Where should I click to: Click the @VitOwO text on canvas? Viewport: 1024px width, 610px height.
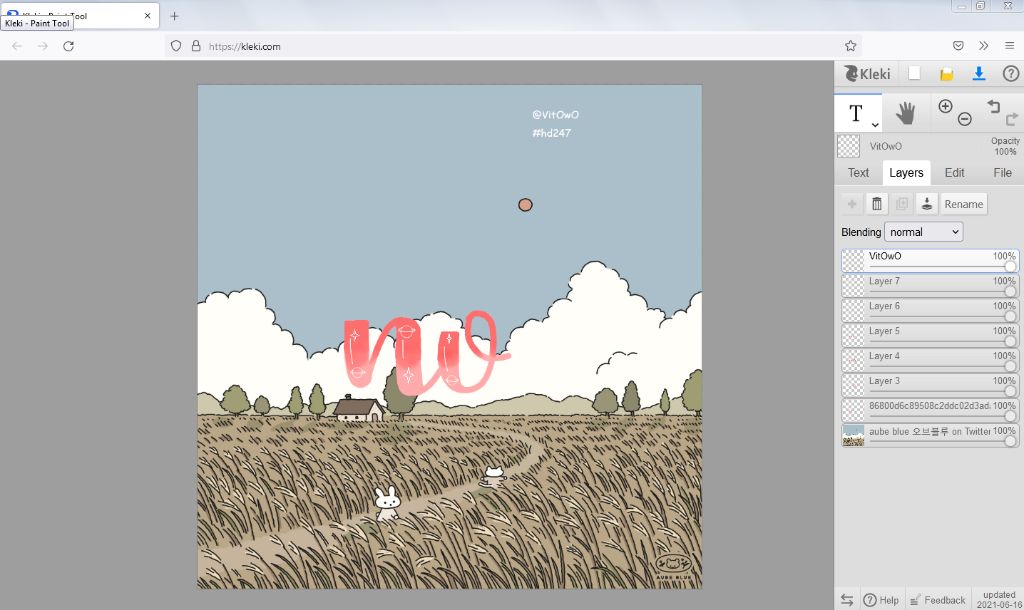(x=555, y=114)
